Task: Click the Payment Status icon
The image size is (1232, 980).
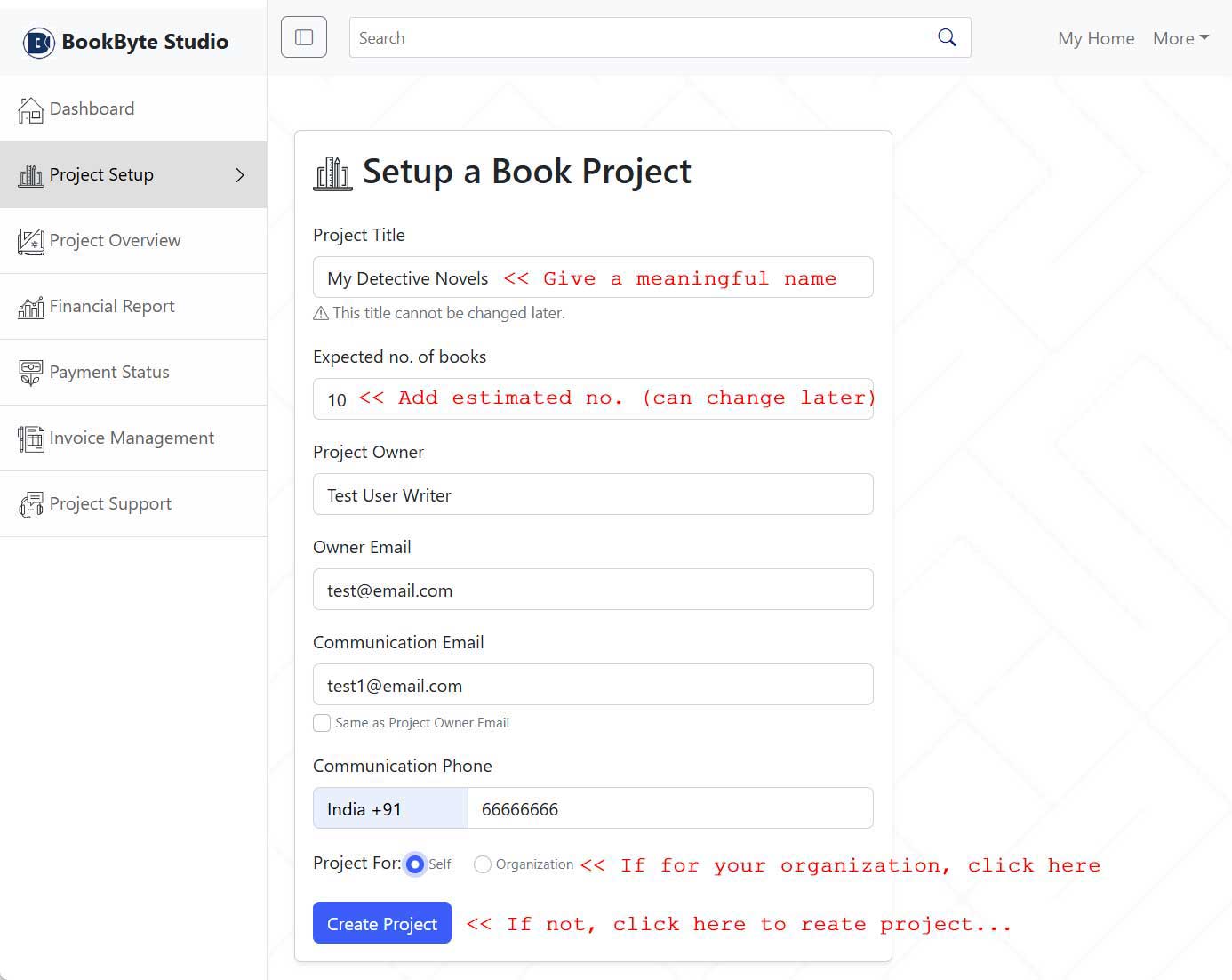Action: [x=30, y=372]
